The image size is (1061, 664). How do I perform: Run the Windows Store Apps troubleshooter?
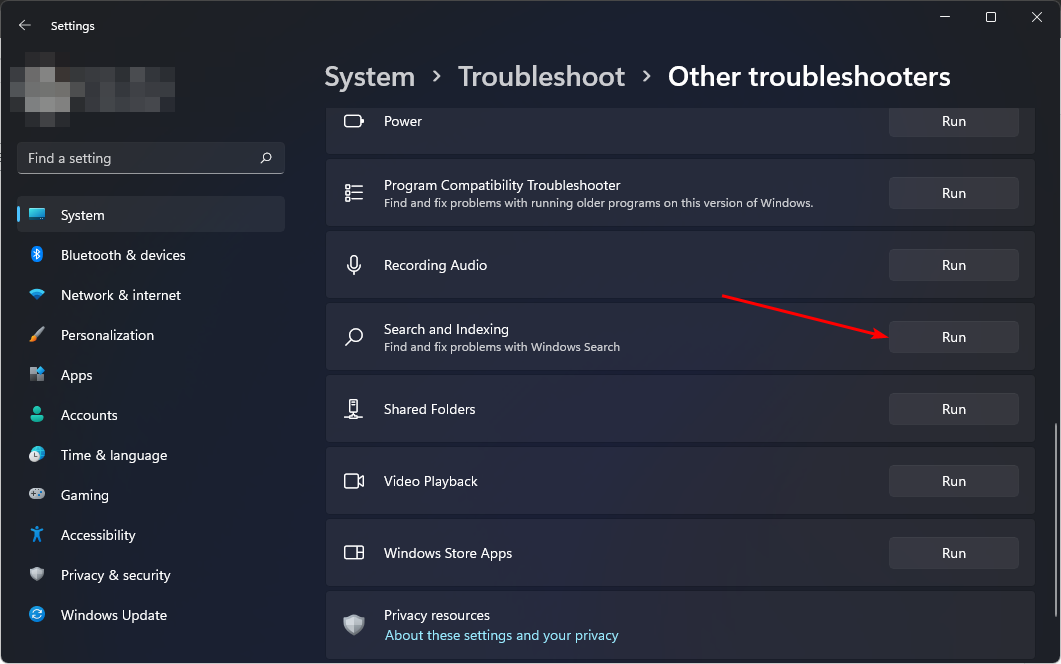point(953,552)
